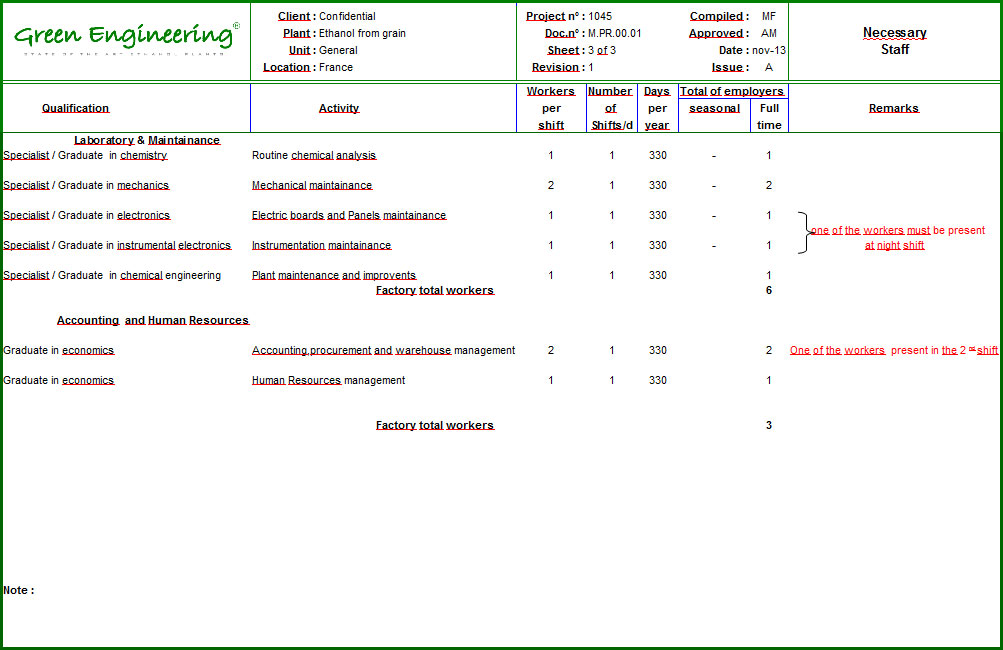Select the 'Location : France' field
Image resolution: width=1003 pixels, height=650 pixels.
coord(308,67)
